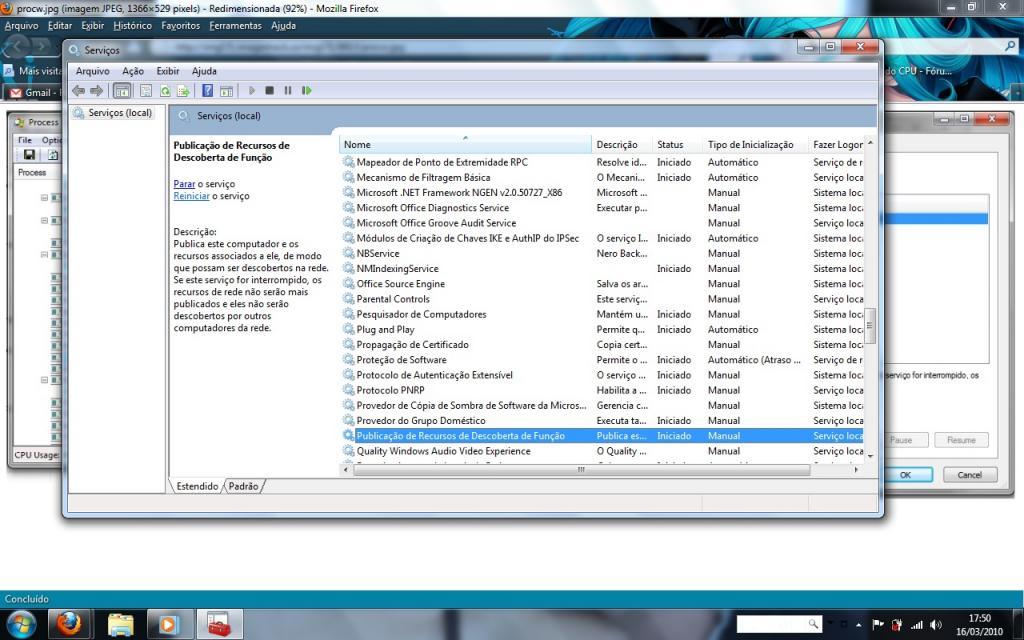This screenshot has height=640, width=1024.
Task: Sort by the Descrição column header
Action: [622, 144]
